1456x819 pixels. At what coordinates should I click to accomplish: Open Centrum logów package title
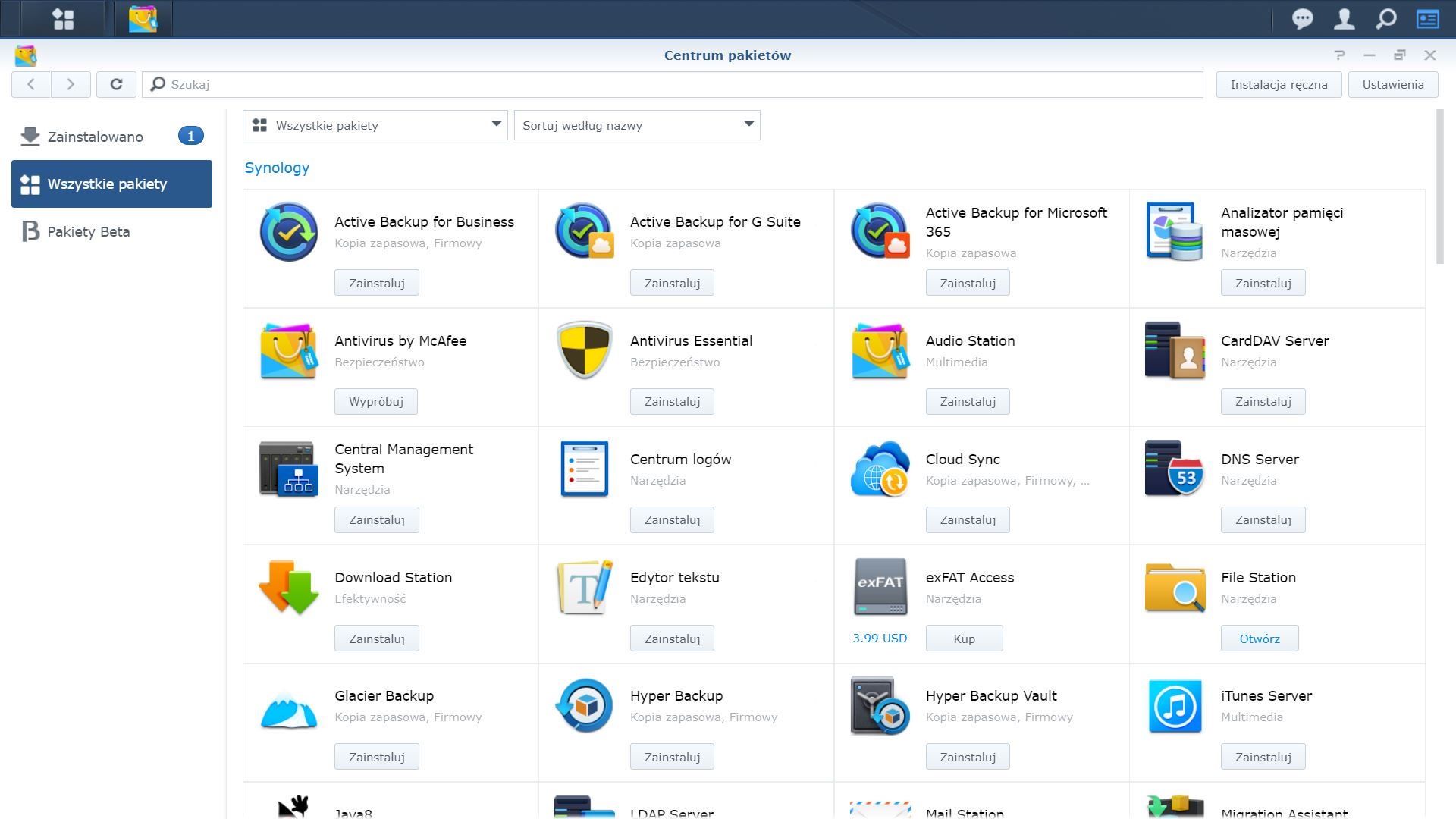(681, 459)
